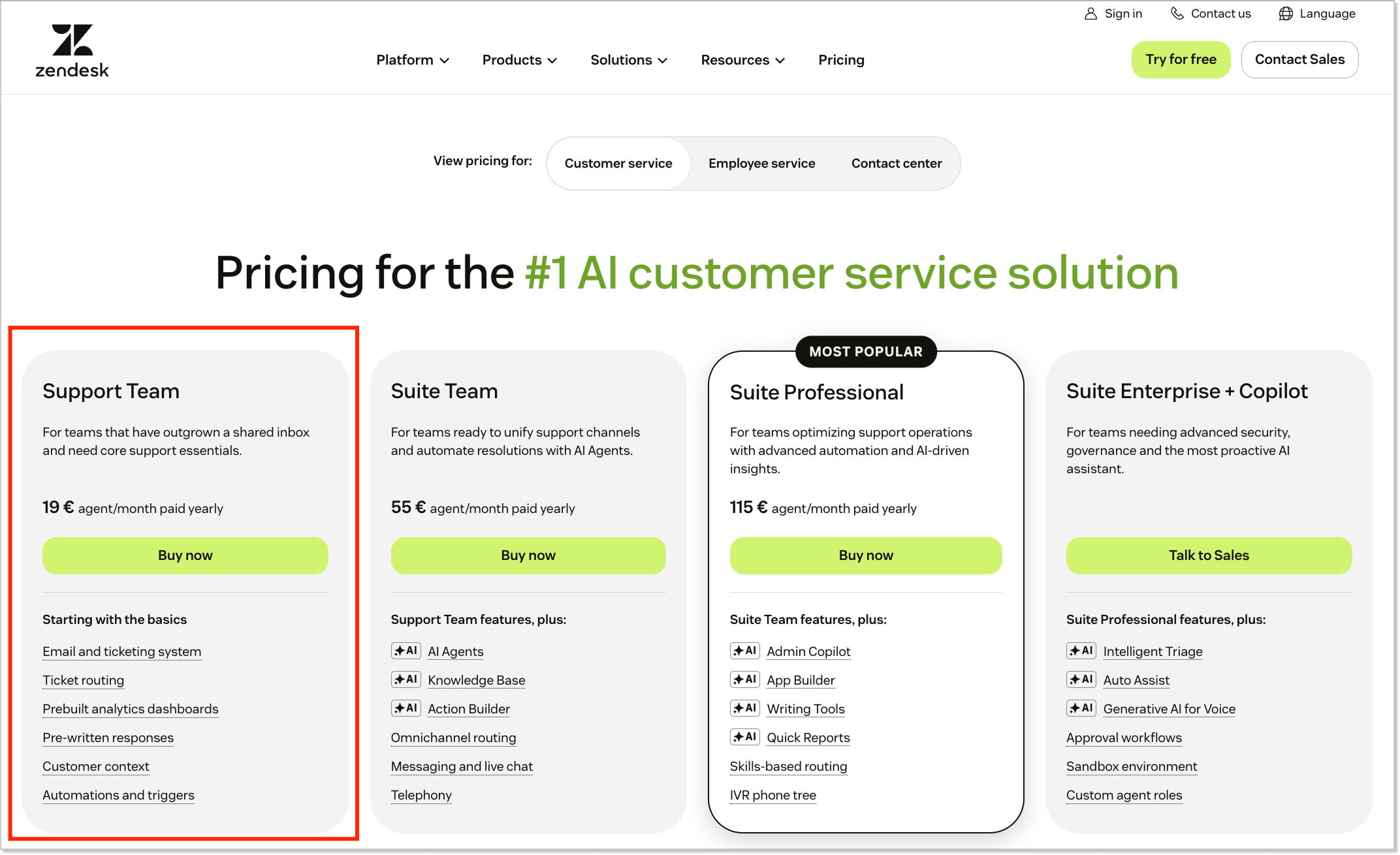Open Generative AI for Voice link
The width and height of the screenshot is (1400, 855).
[x=1169, y=709]
